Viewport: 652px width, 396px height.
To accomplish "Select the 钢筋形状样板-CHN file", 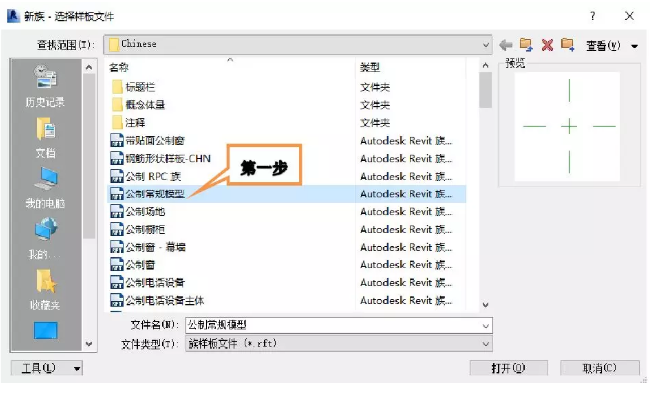I will click(x=161, y=158).
